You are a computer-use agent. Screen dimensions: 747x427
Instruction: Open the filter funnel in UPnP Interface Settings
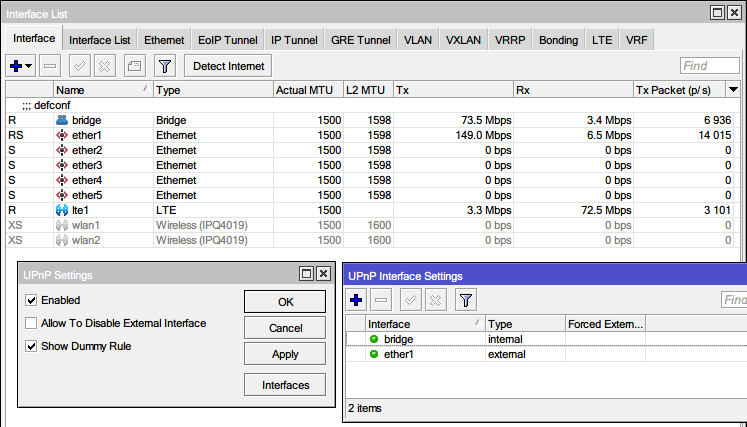[x=466, y=300]
